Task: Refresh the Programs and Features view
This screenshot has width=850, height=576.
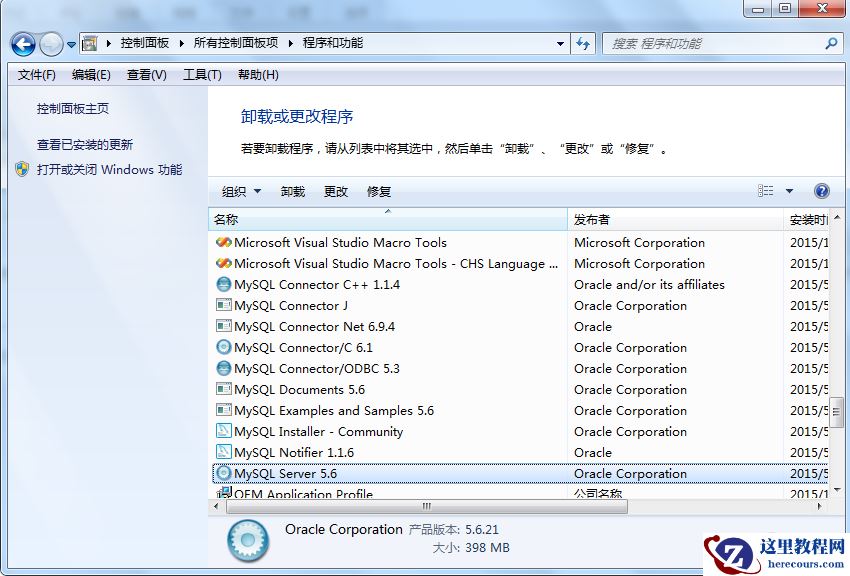Action: (583, 44)
